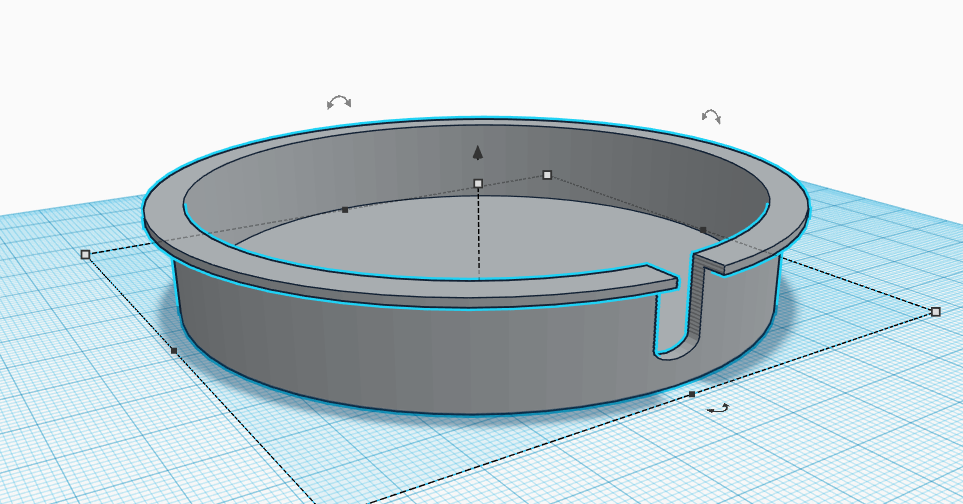Select the white corner handle at the back

coord(547,175)
